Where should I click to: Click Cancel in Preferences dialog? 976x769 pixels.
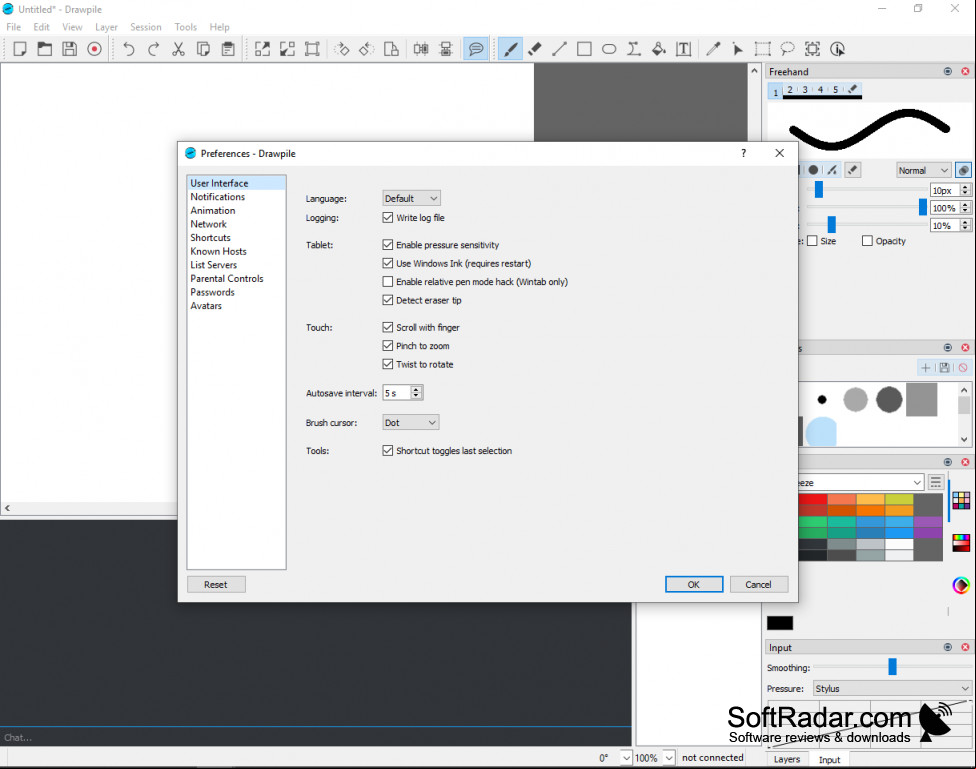pyautogui.click(x=758, y=584)
